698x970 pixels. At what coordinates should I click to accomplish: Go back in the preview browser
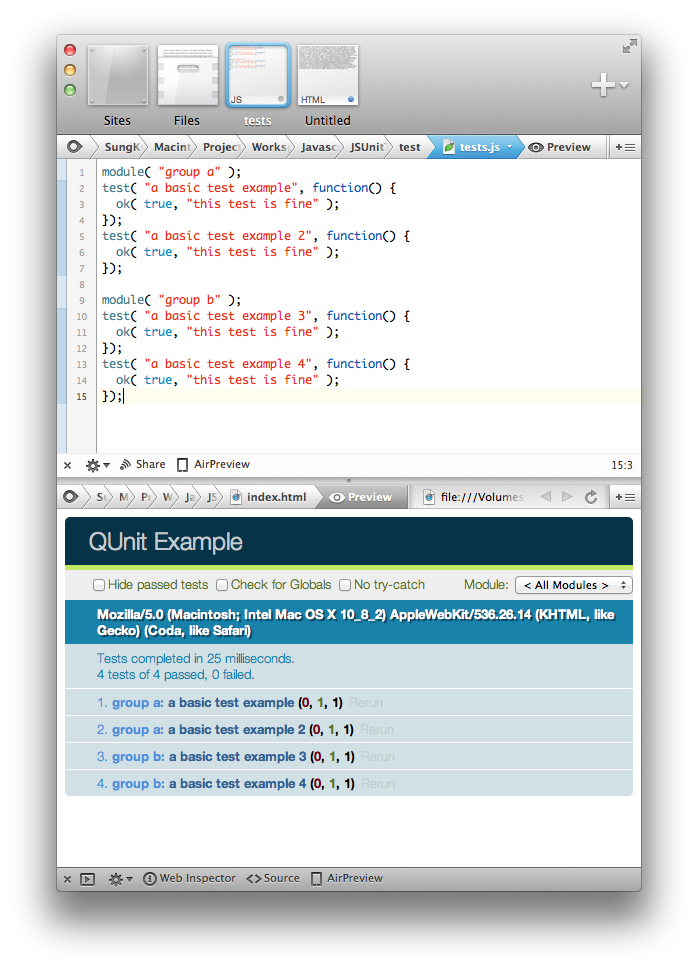[545, 497]
